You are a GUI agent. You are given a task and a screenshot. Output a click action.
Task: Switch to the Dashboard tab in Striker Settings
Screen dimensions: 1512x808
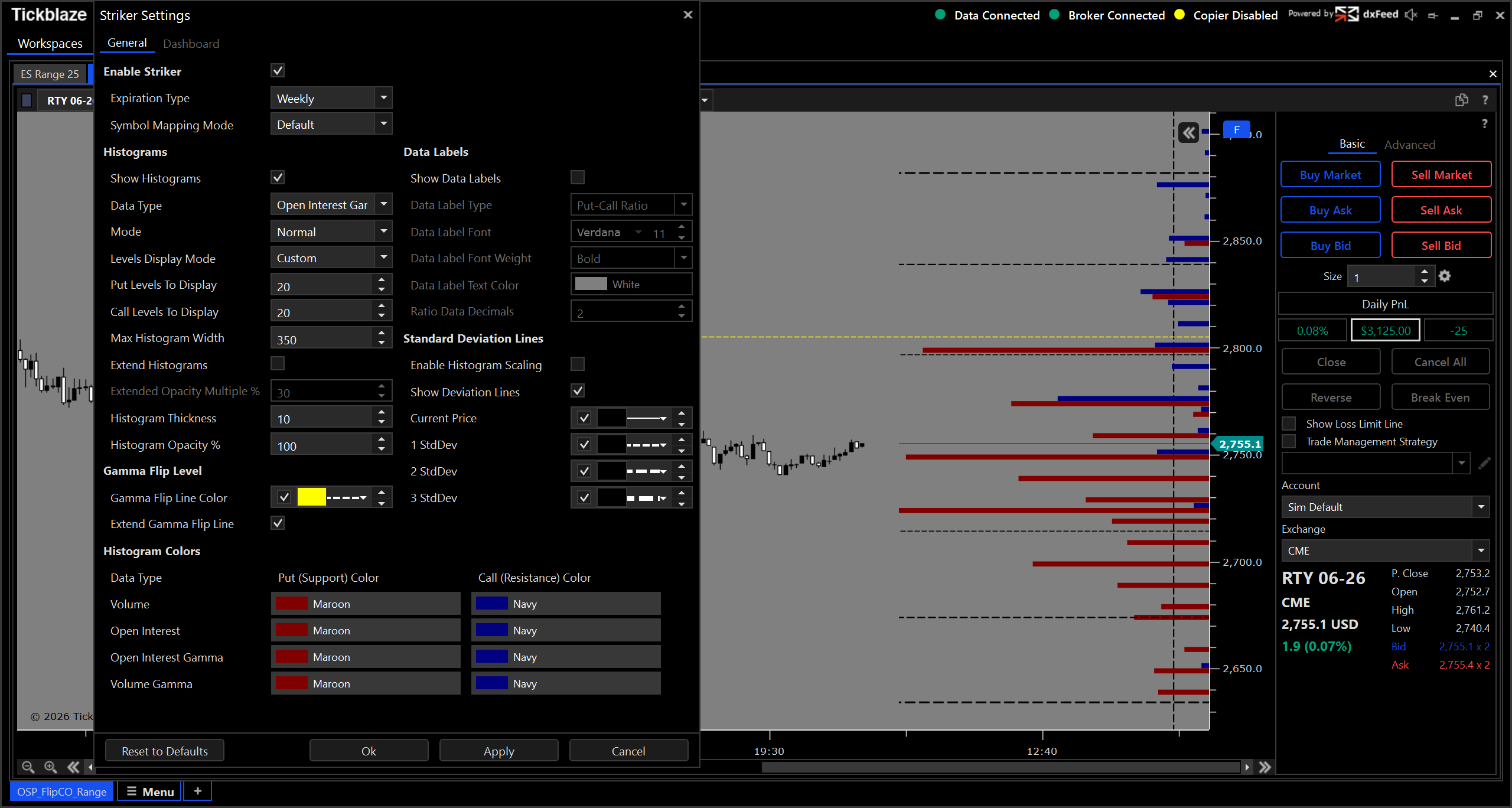click(191, 44)
